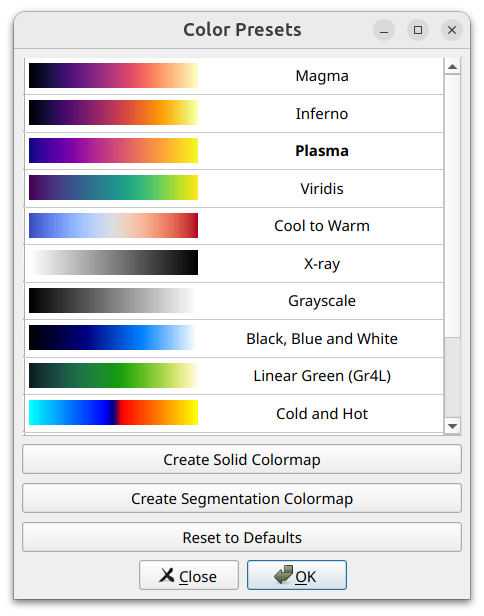Minimize the Color Presets window
This screenshot has height=616, width=484.
384,30
